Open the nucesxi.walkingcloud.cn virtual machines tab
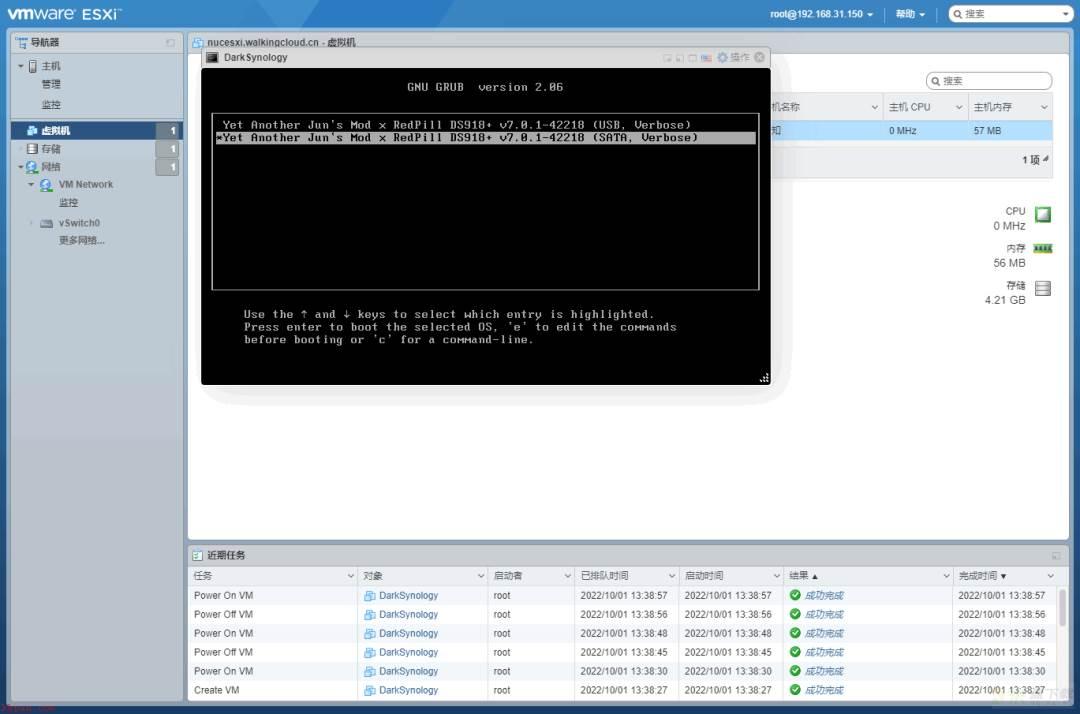This screenshot has height=714, width=1080. click(281, 43)
